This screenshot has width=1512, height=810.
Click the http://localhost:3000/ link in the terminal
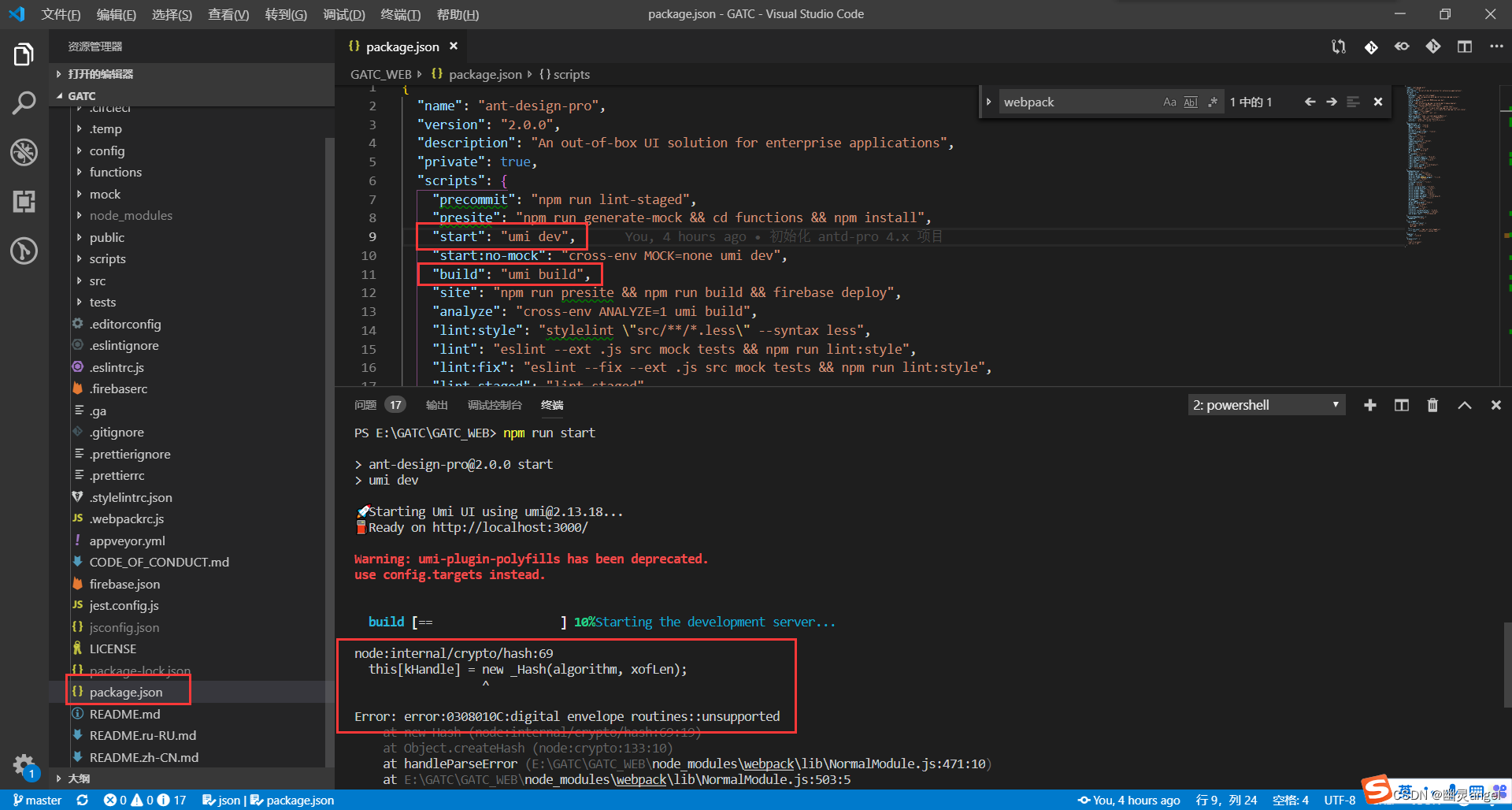[x=510, y=527]
